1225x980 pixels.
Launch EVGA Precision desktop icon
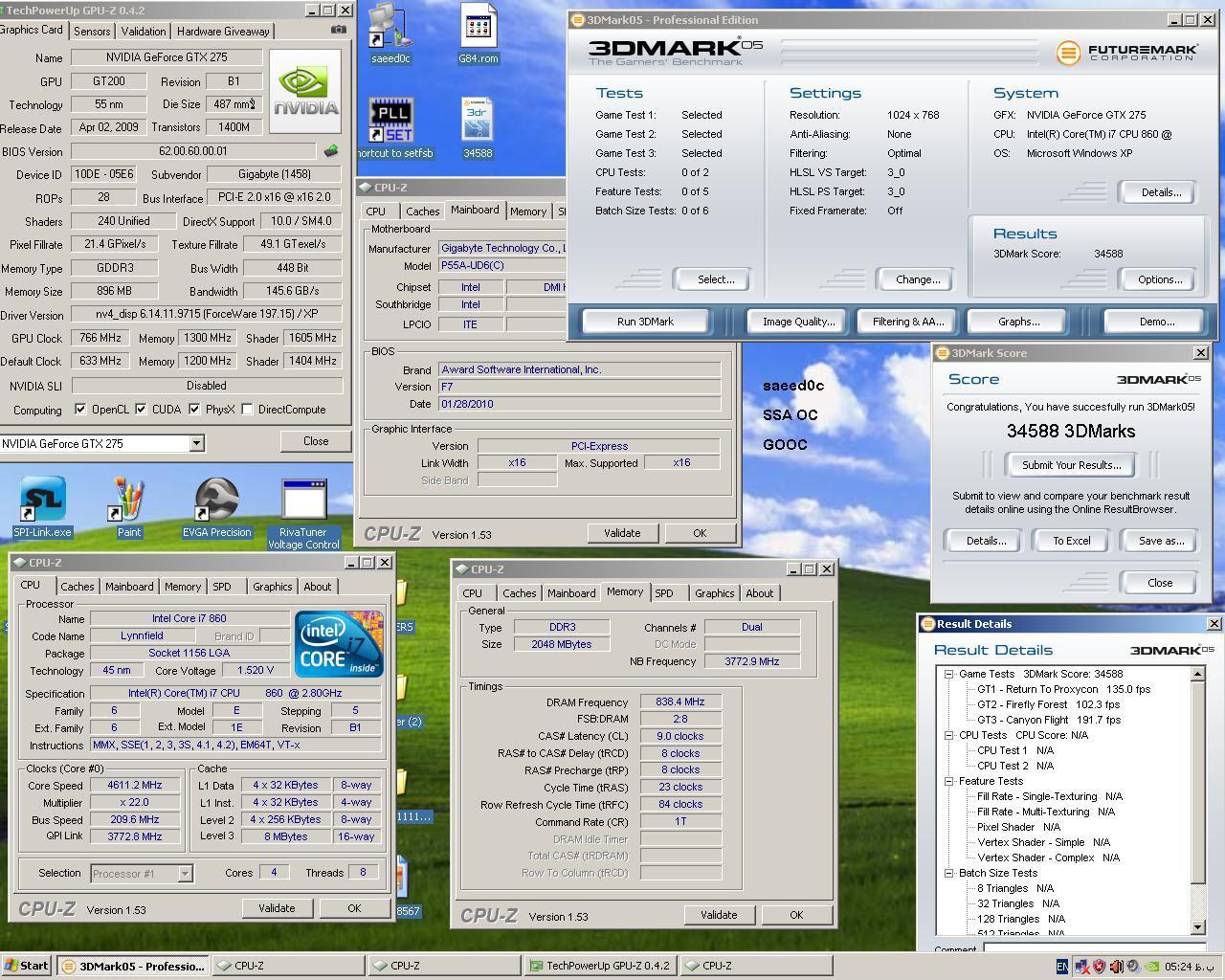(216, 507)
